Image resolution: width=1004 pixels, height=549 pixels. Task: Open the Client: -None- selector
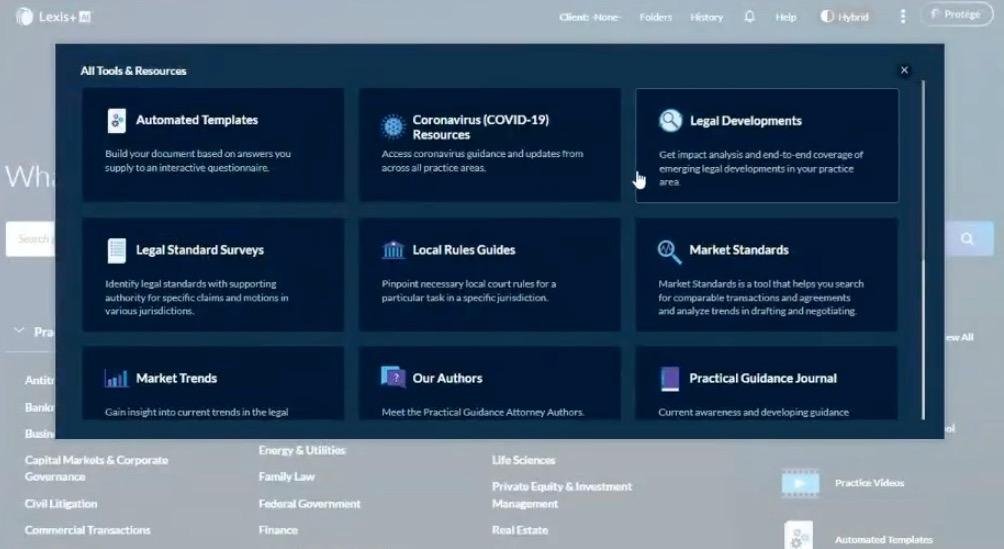(x=590, y=17)
